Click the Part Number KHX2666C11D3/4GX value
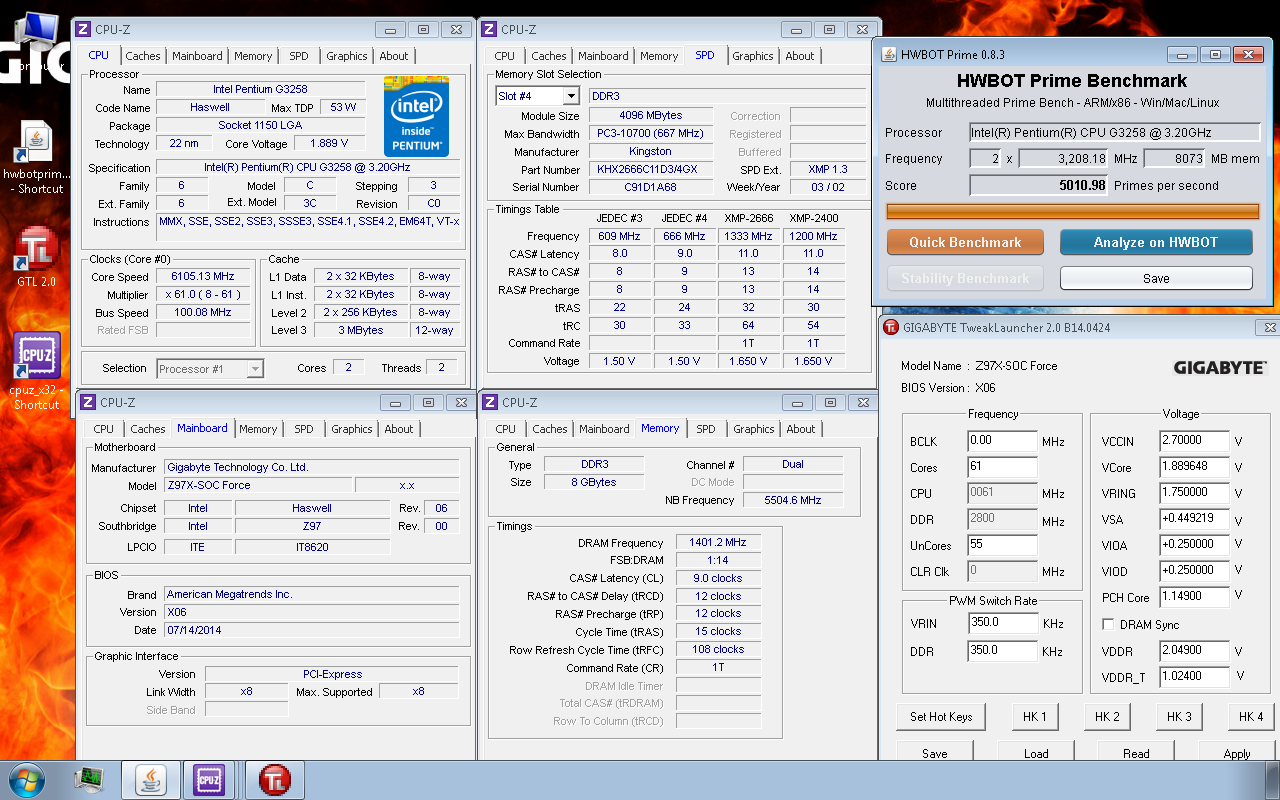 tap(650, 170)
